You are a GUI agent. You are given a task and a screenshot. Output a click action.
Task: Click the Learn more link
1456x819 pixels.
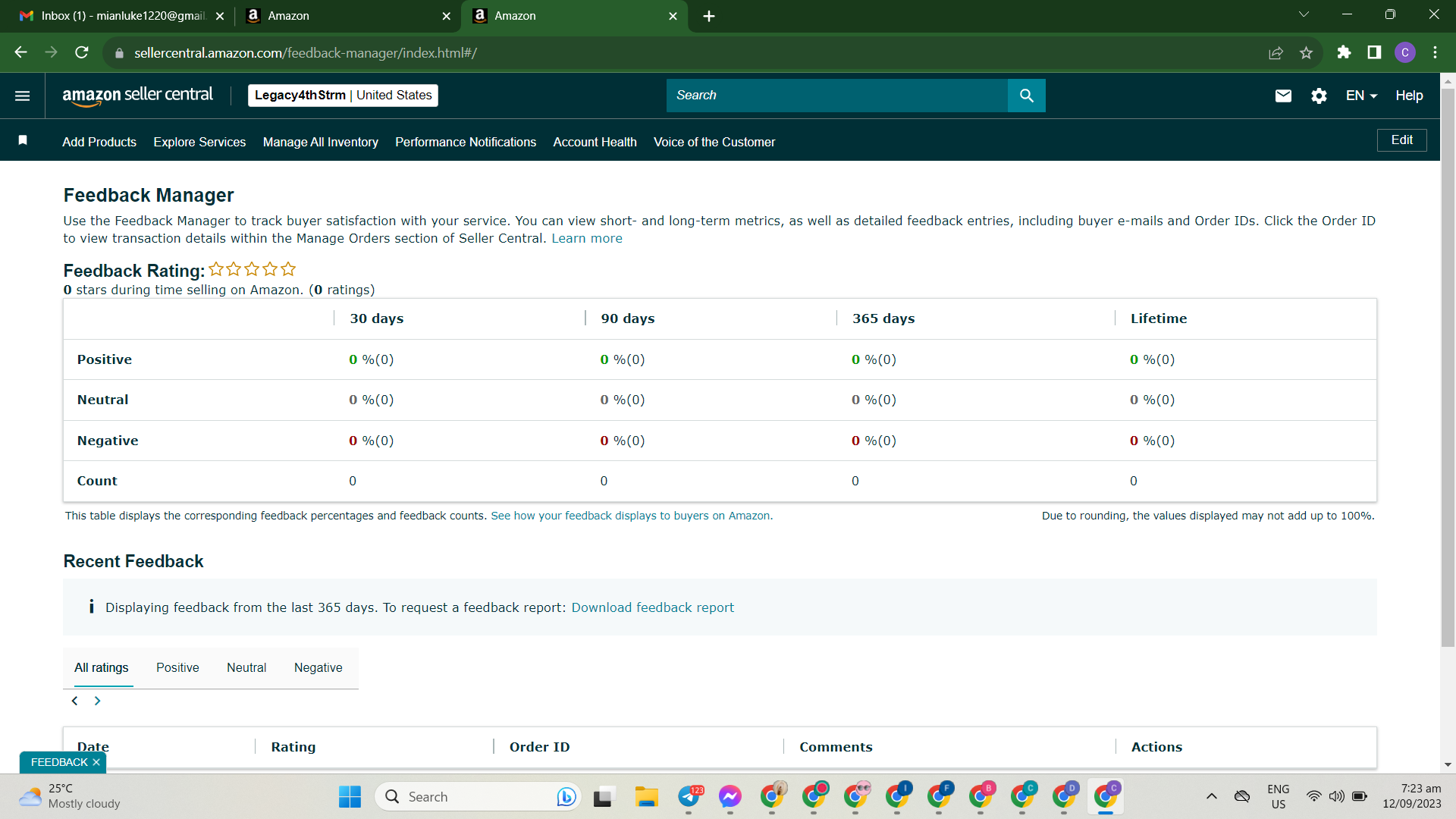click(x=587, y=238)
